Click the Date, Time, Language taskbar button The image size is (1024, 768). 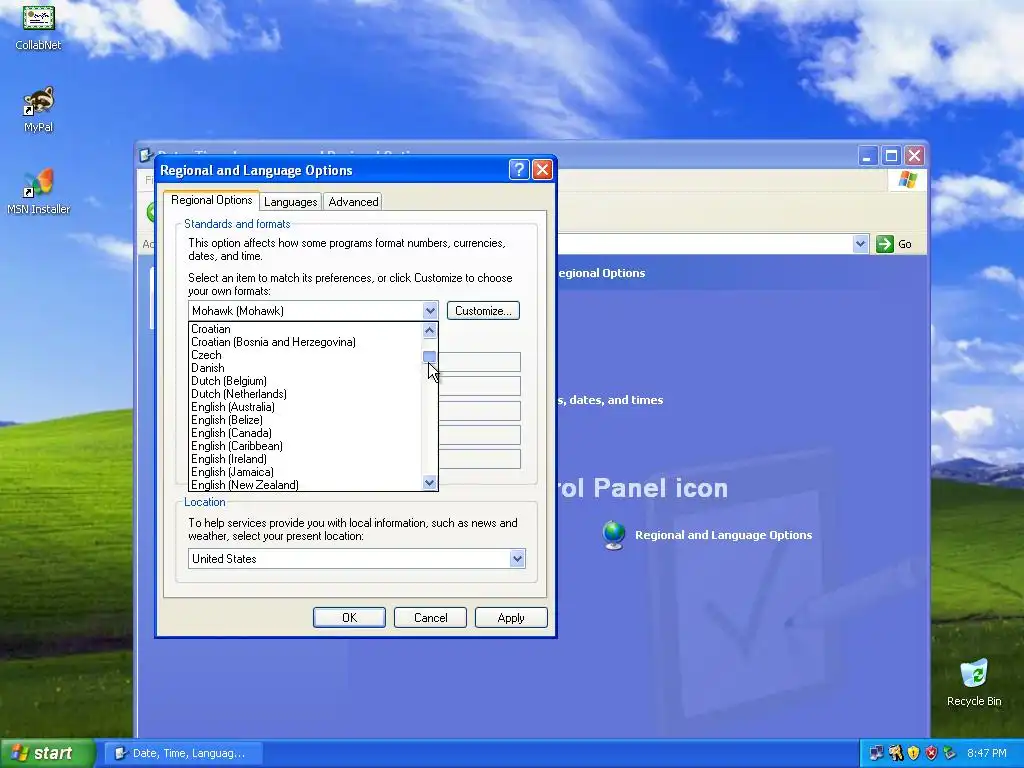(182, 753)
